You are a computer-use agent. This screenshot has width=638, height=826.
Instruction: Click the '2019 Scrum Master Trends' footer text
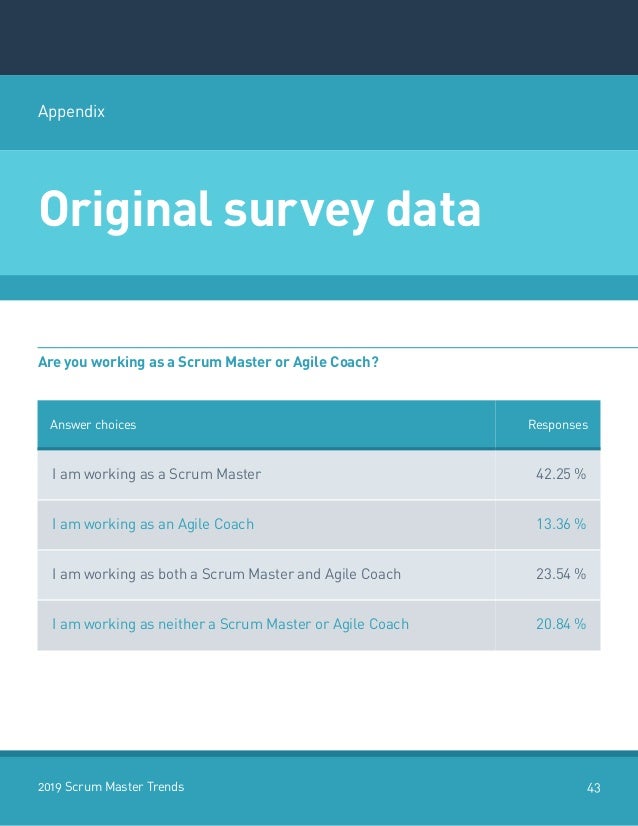pyautogui.click(x=111, y=787)
